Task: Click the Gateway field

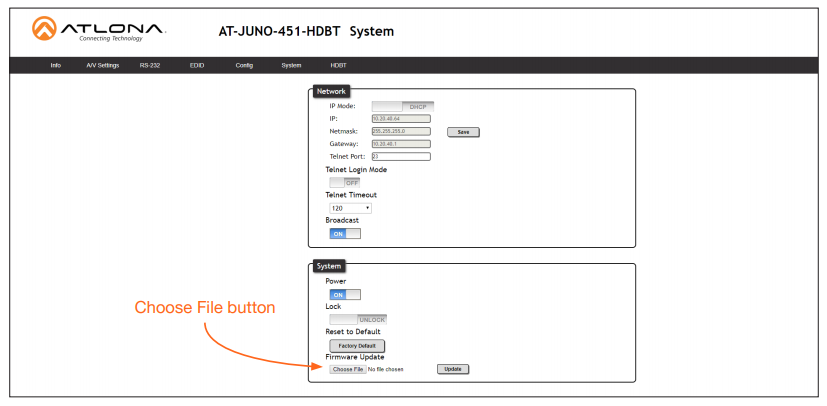Action: [x=401, y=144]
